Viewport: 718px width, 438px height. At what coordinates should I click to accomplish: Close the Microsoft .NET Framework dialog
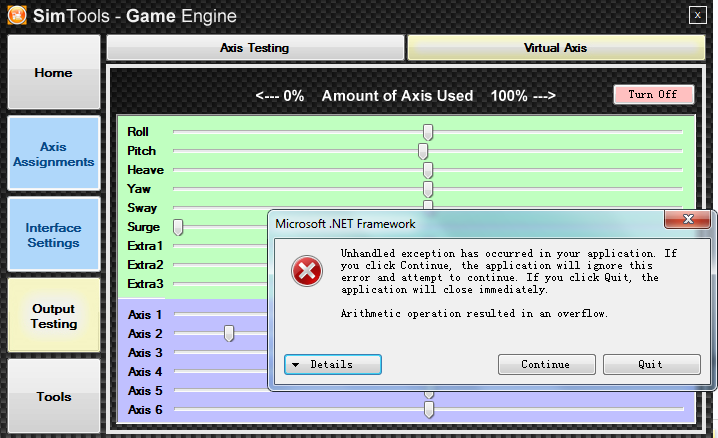tap(688, 219)
